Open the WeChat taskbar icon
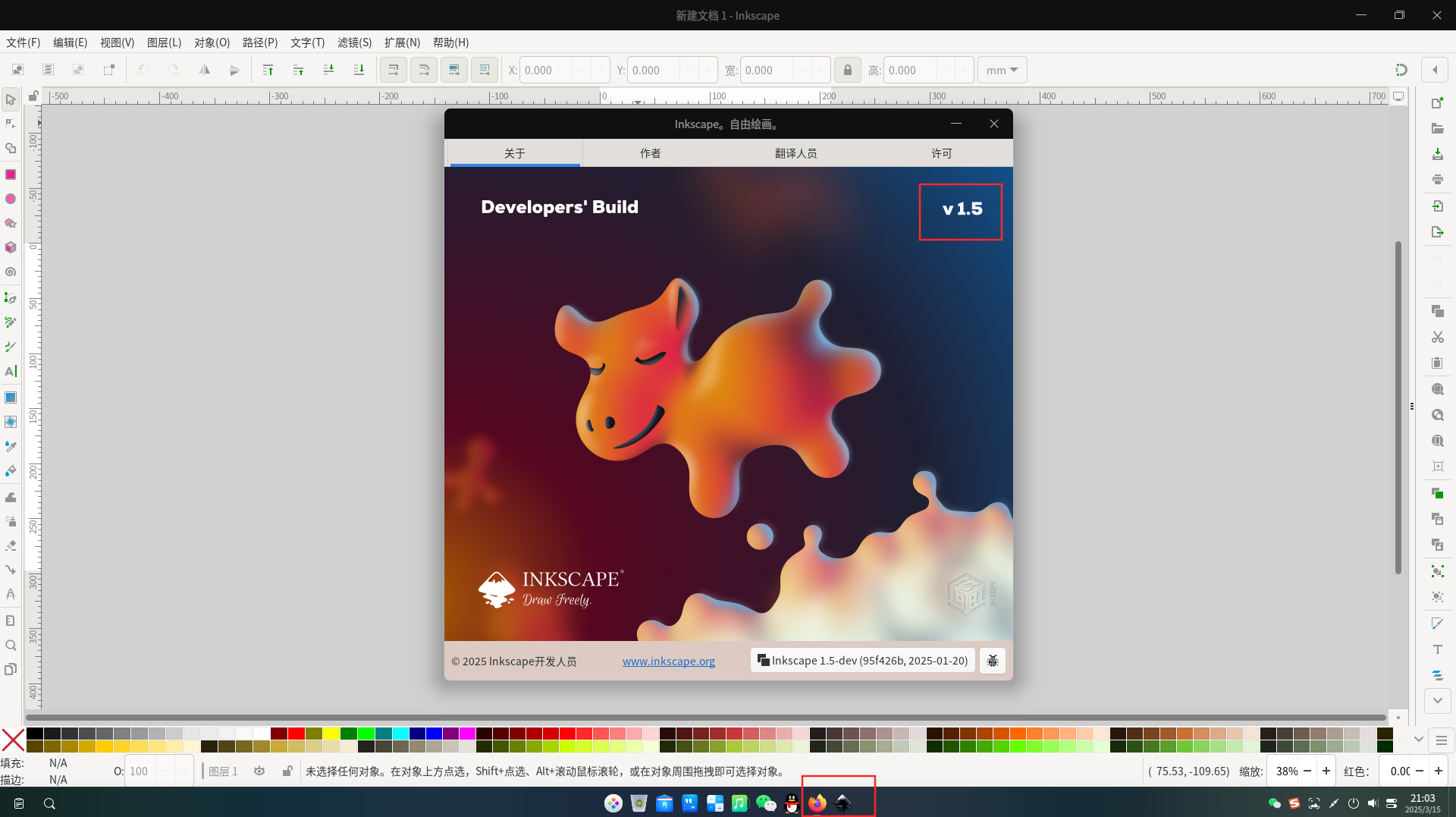Viewport: 1456px width, 817px height. [x=766, y=803]
